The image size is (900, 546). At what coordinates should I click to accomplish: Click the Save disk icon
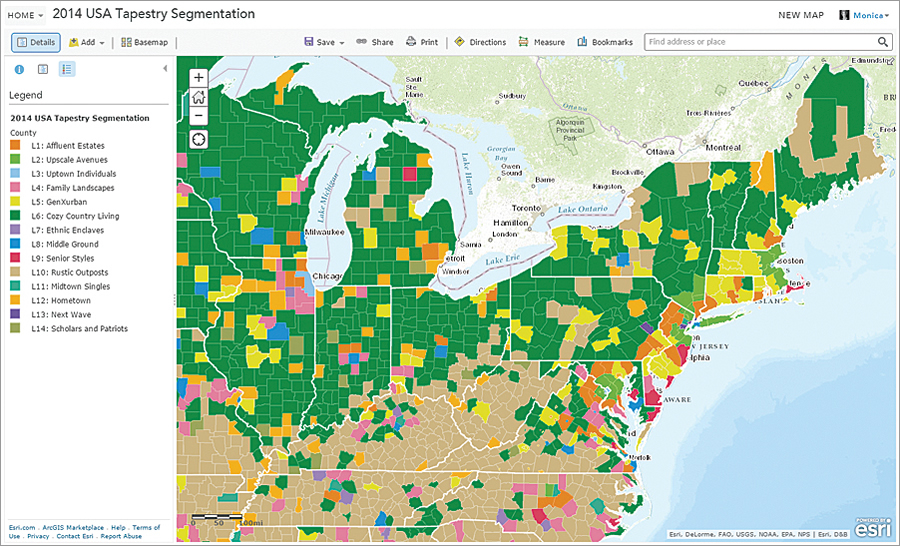308,42
